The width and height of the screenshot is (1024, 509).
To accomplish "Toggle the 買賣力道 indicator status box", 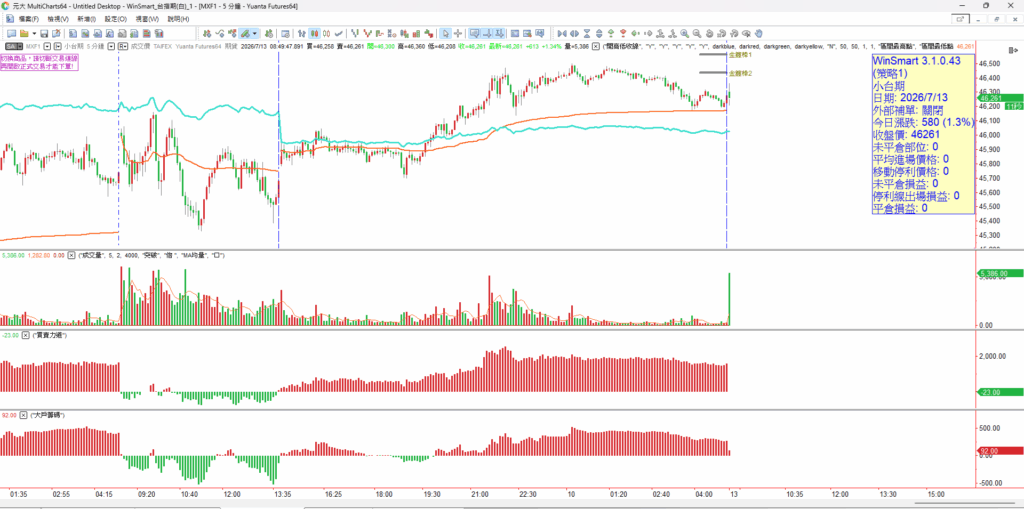I will 25,335.
